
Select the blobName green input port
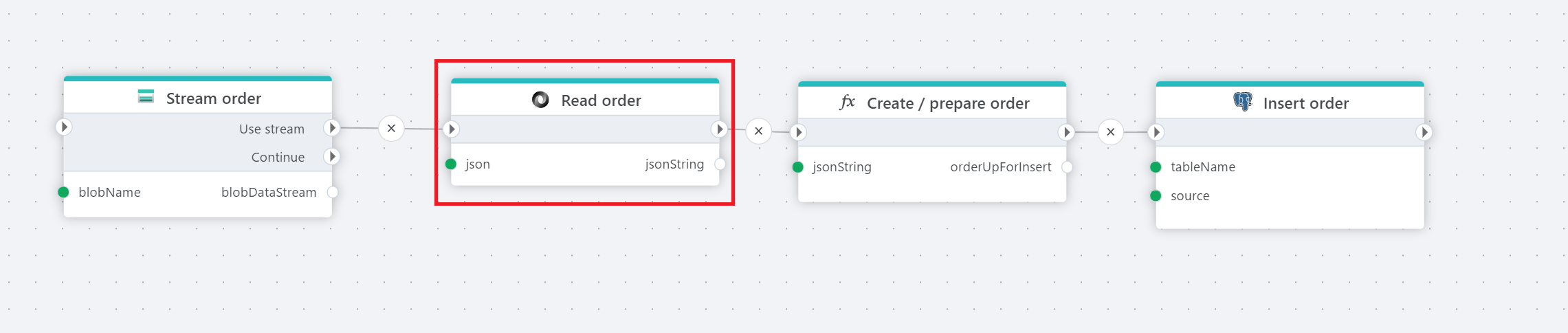pyautogui.click(x=63, y=192)
